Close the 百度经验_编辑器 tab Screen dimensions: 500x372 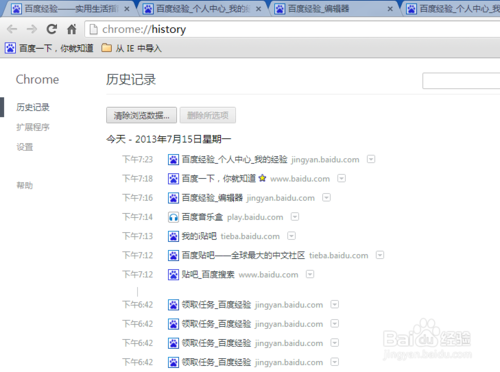tap(390, 9)
